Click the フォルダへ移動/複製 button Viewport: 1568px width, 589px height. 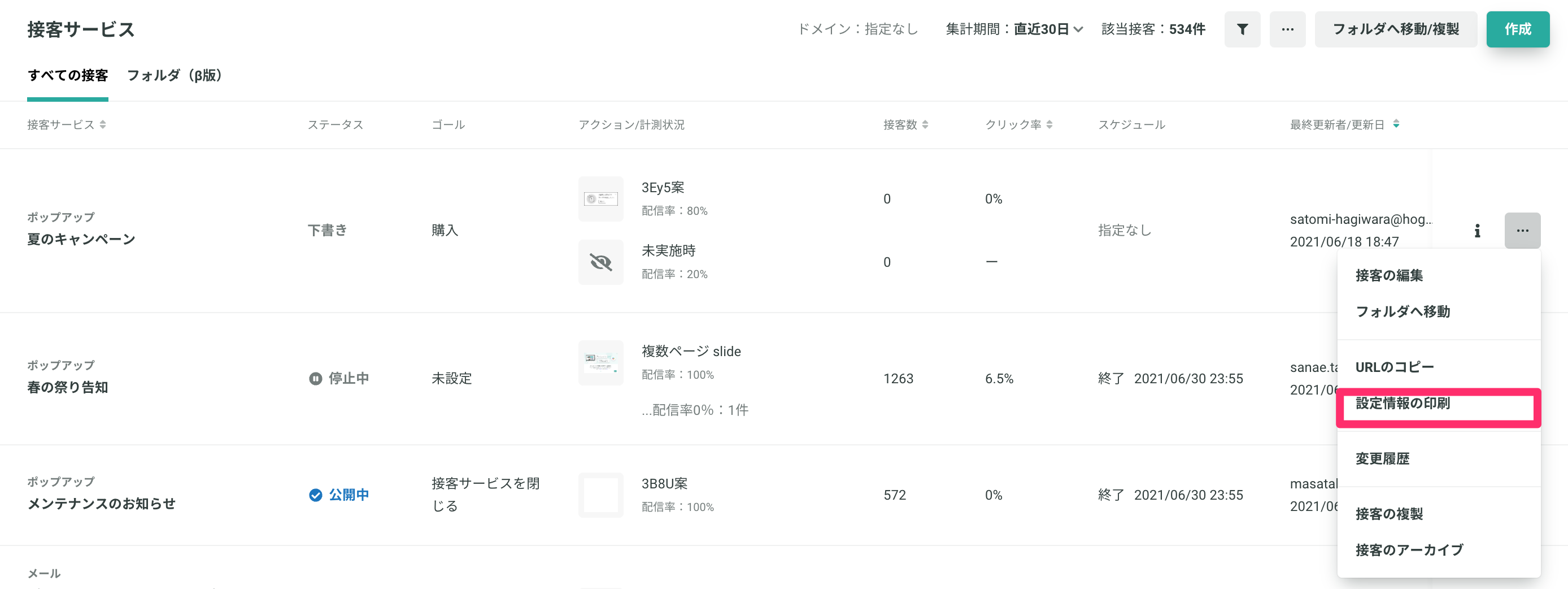pyautogui.click(x=1395, y=29)
